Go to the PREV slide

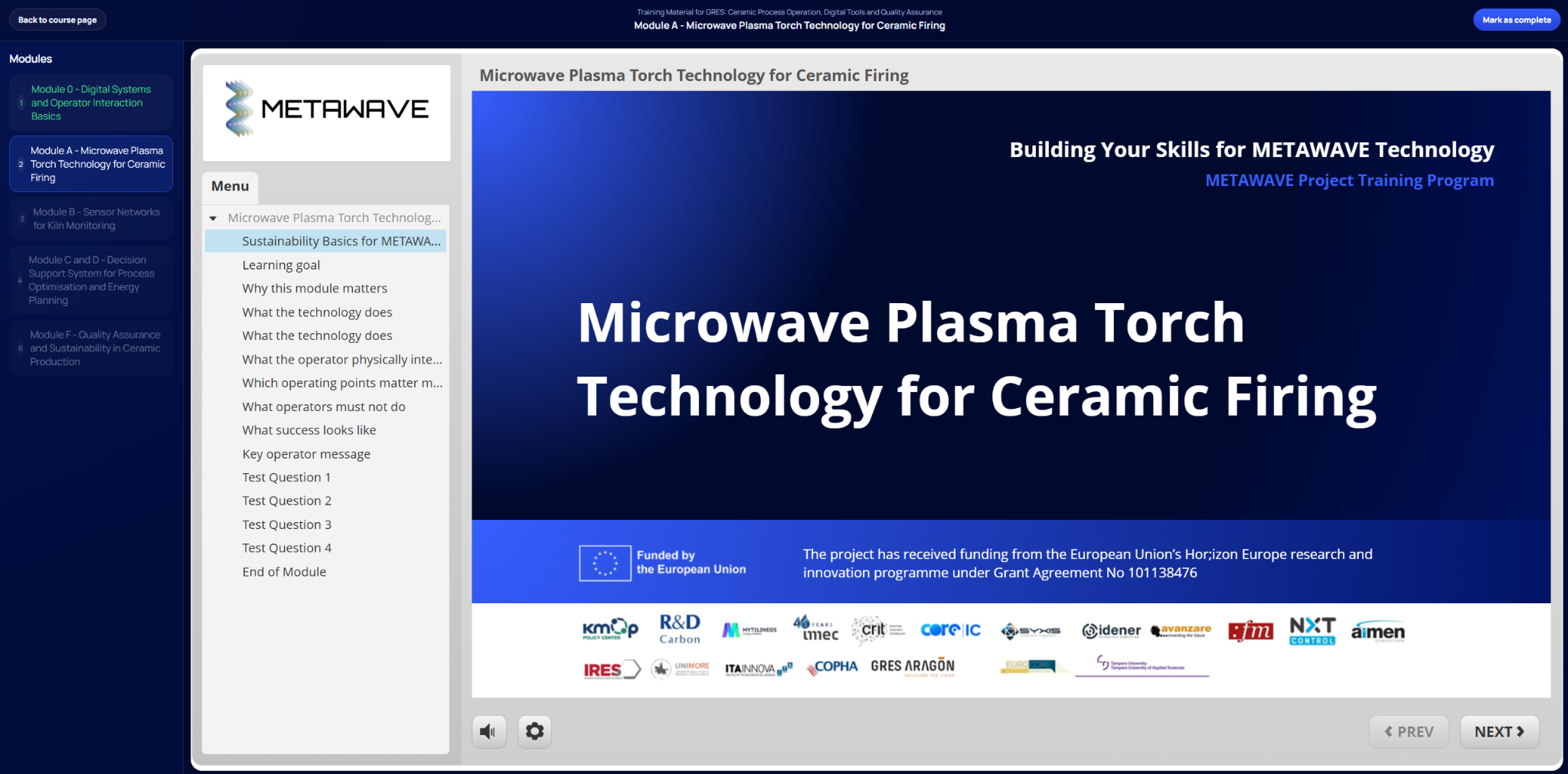[1409, 732]
